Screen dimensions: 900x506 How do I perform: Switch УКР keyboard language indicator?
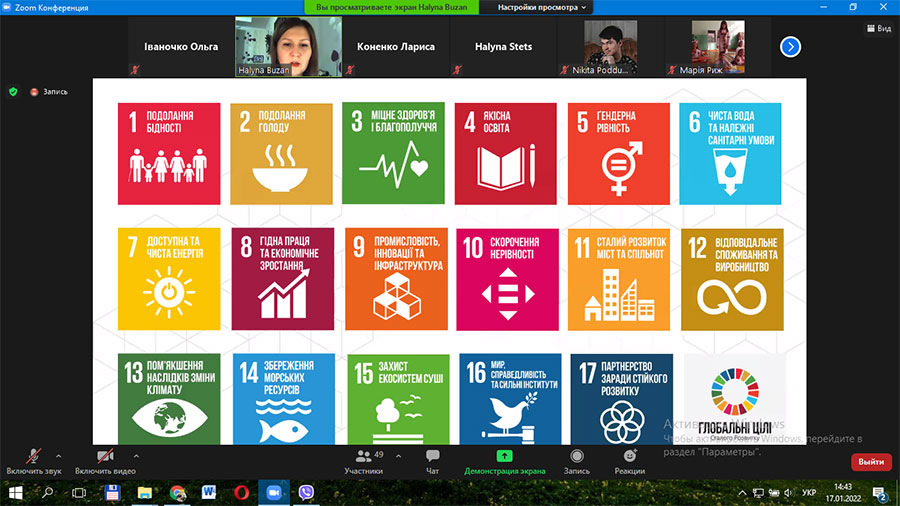click(809, 493)
